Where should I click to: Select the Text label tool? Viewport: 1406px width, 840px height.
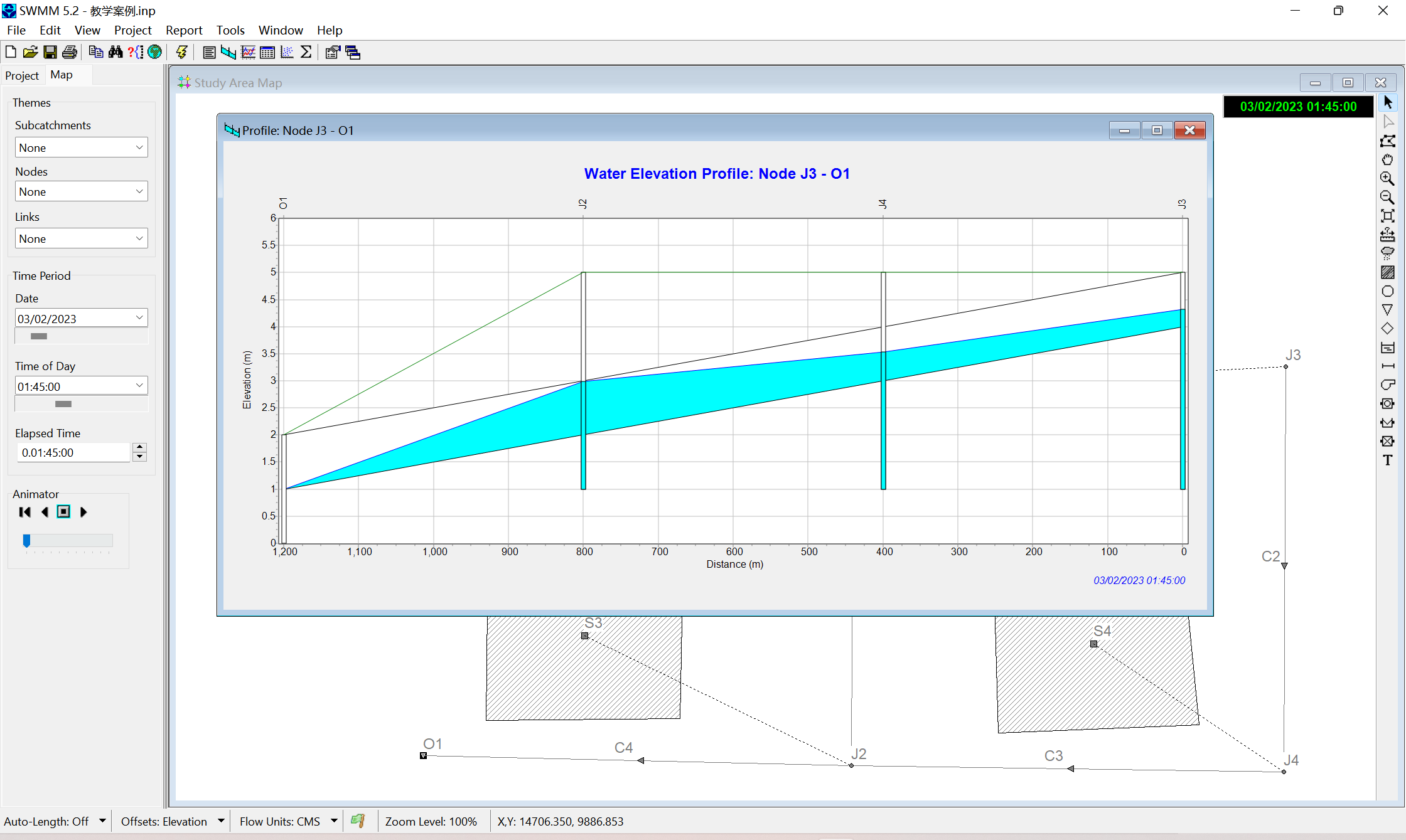[1388, 460]
